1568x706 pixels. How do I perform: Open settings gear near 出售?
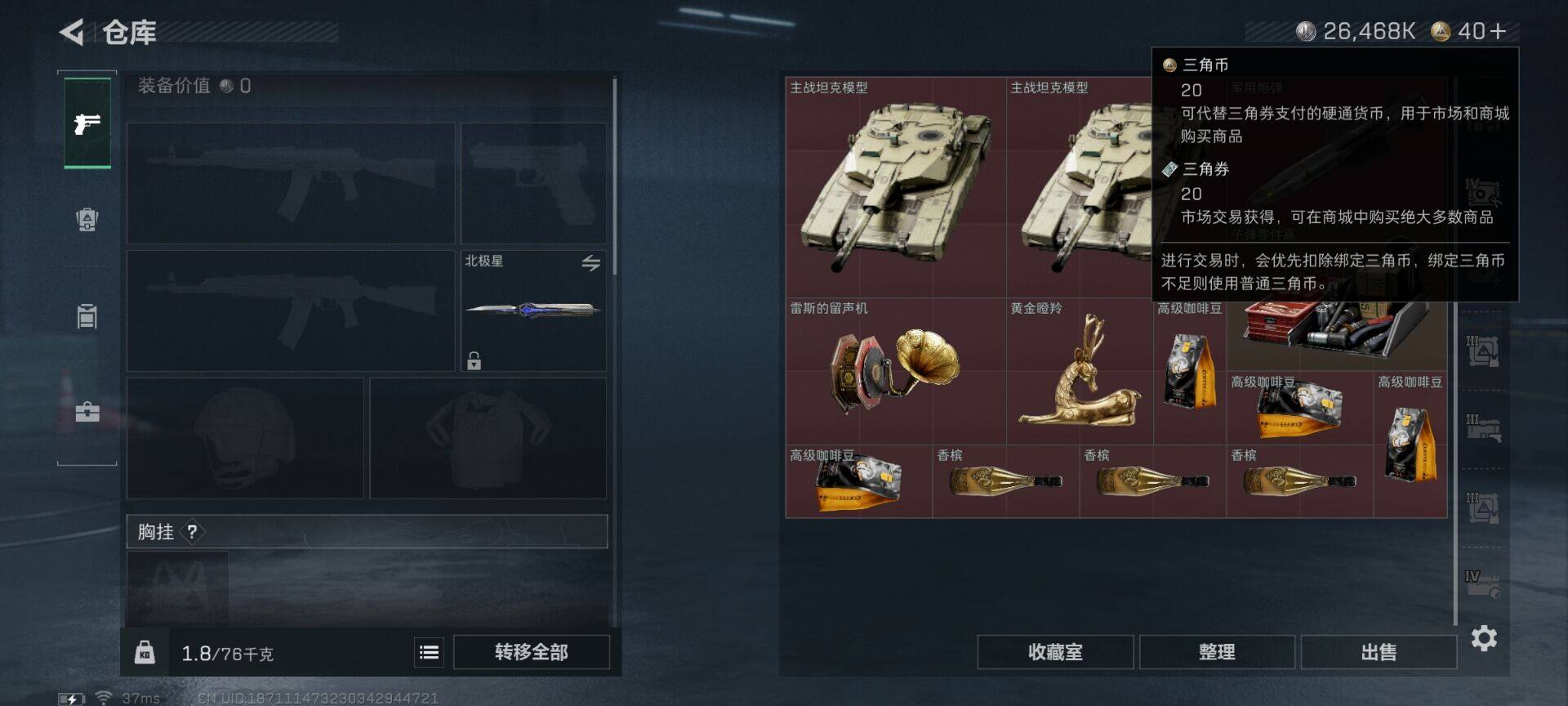(x=1484, y=638)
